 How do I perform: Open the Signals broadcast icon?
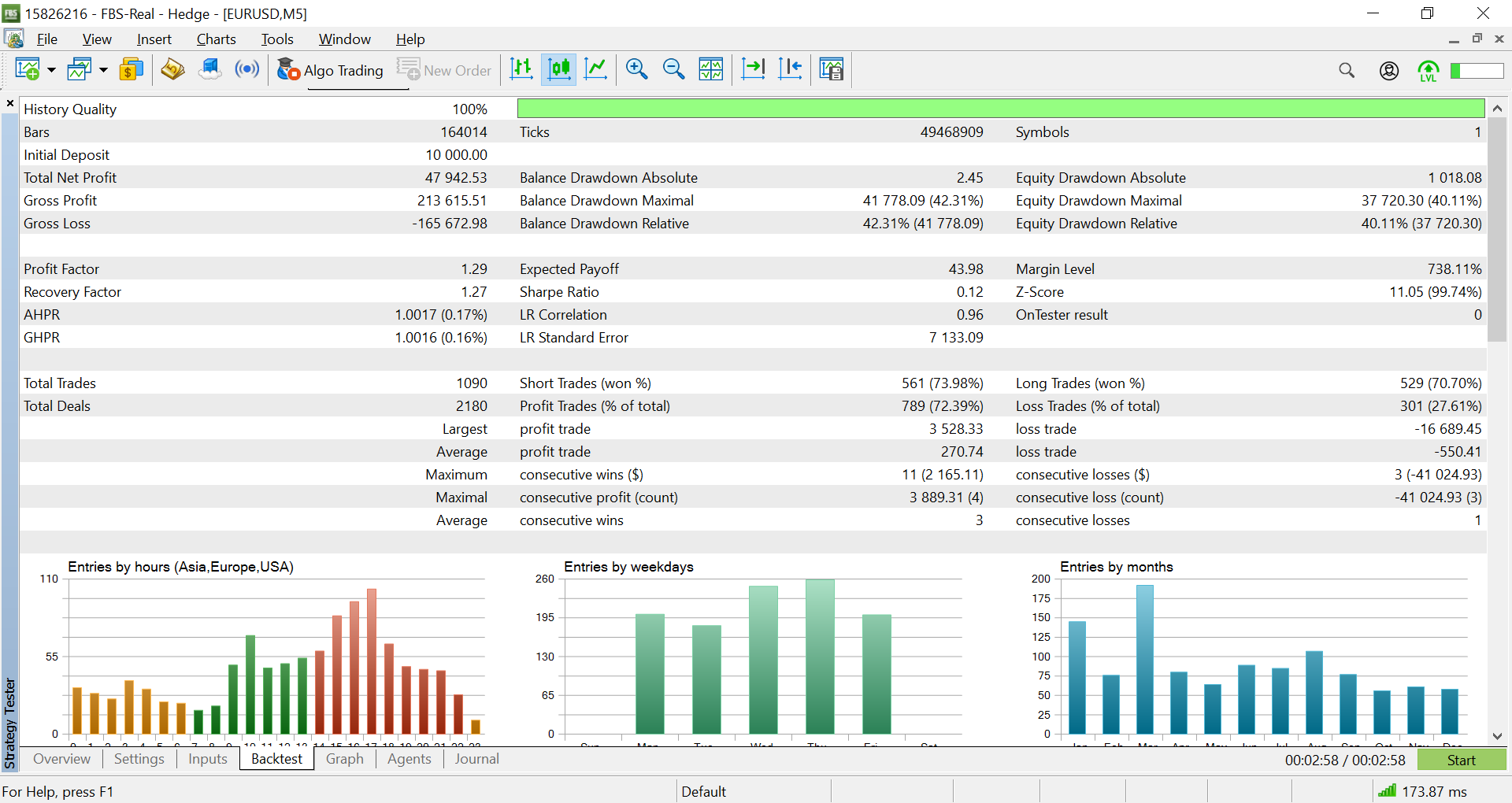[x=247, y=70]
